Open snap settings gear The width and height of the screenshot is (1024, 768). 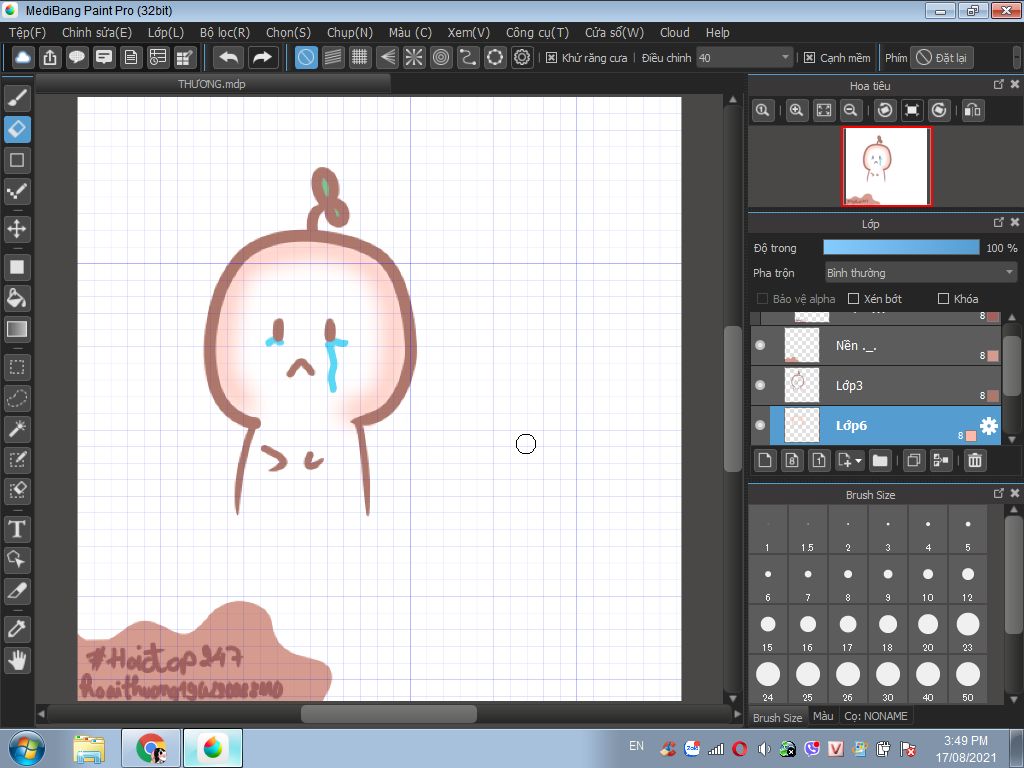coord(522,57)
